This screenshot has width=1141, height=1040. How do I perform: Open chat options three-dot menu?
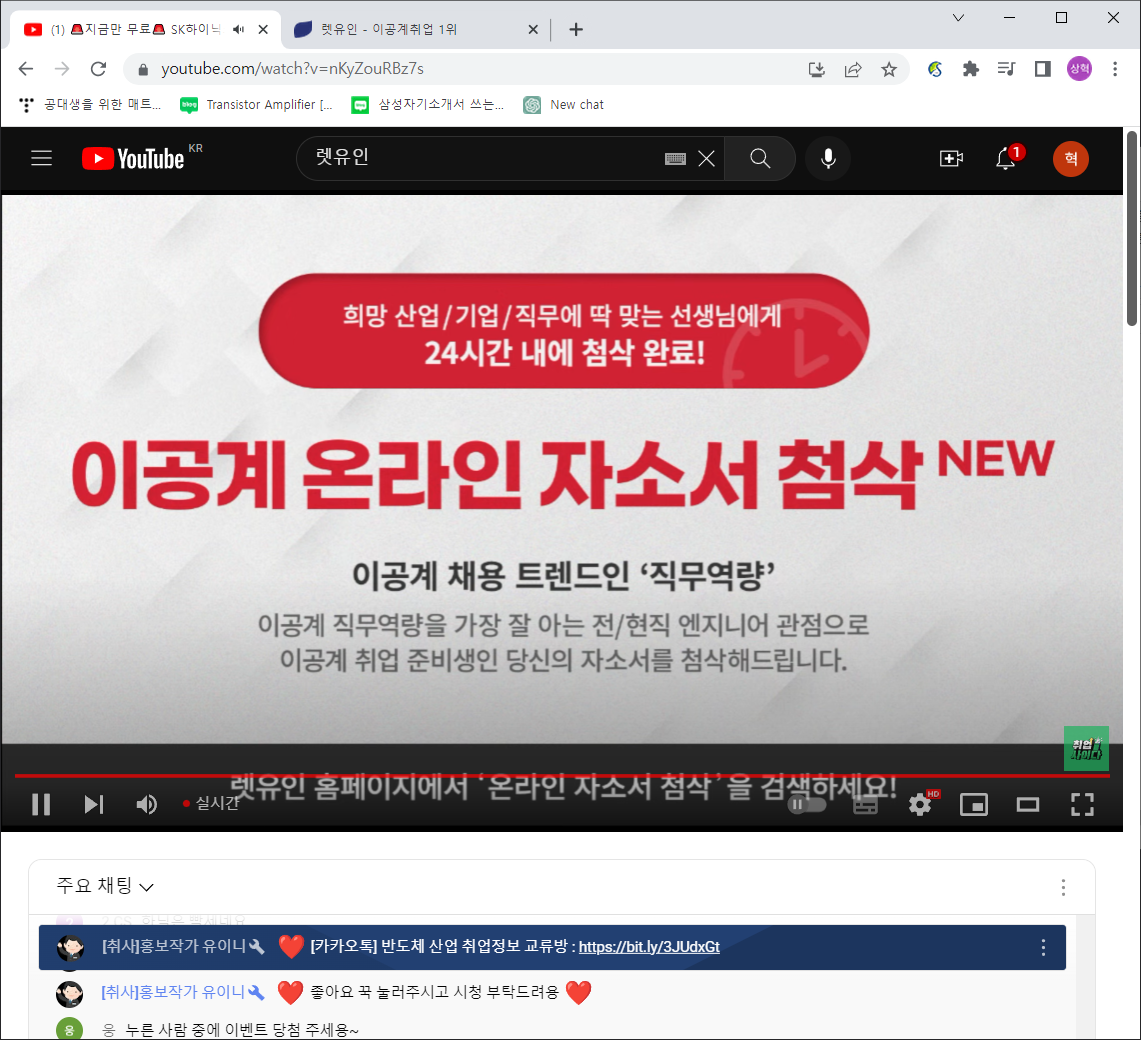pos(1063,886)
